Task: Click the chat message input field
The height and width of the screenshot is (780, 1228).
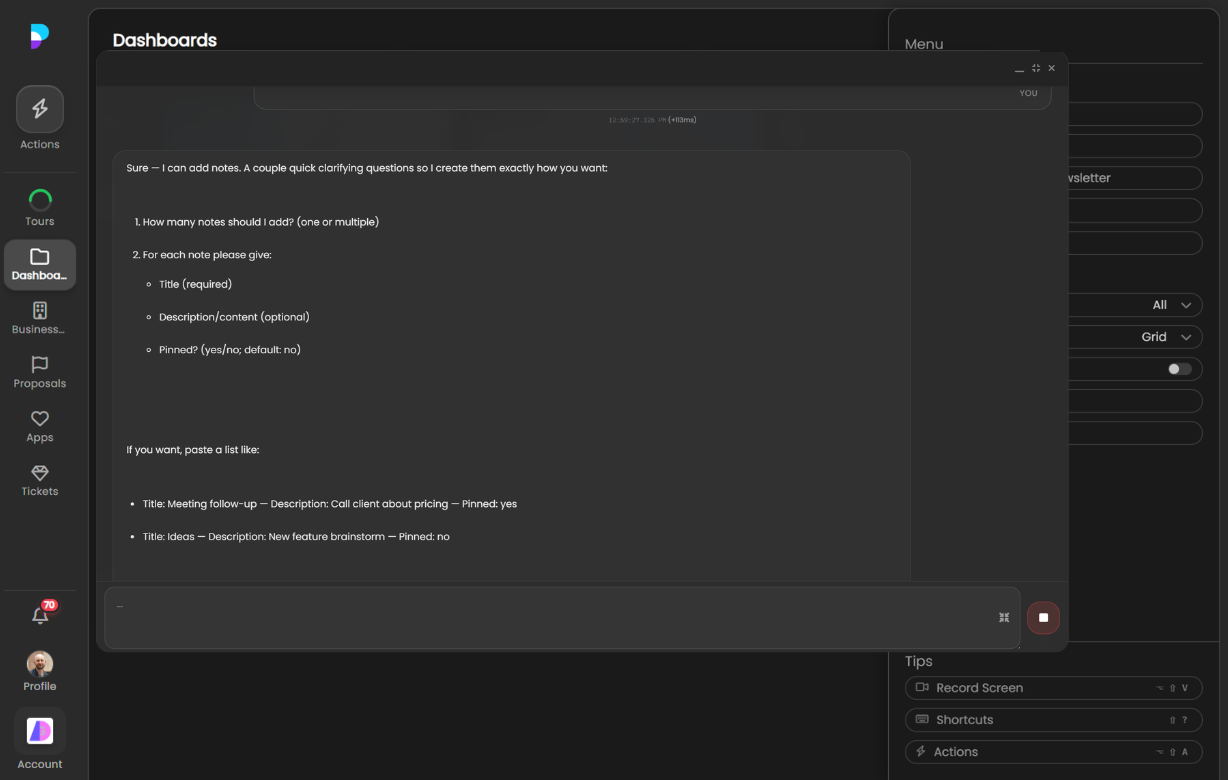Action: pyautogui.click(x=550, y=618)
